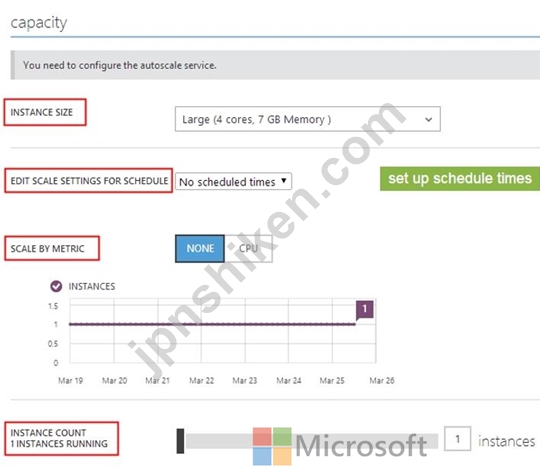Image resolution: width=540 pixels, height=469 pixels.
Task: Open the instance size dropdown
Action: [308, 119]
